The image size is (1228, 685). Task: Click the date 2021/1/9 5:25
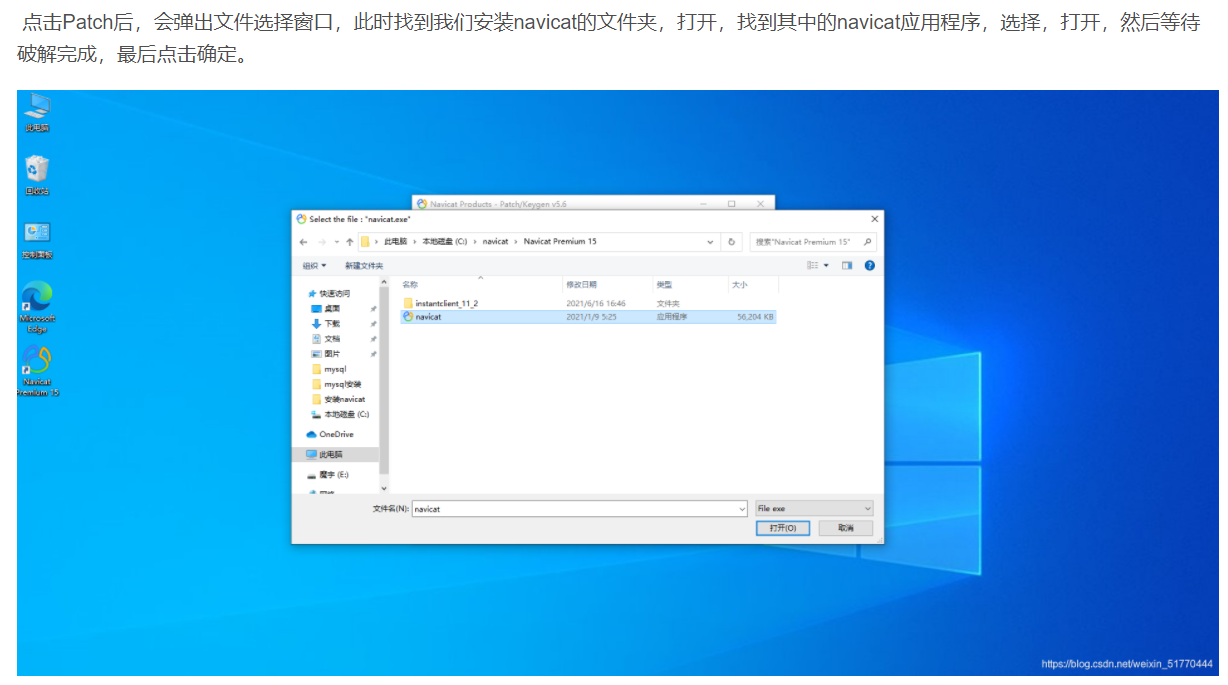pos(591,316)
